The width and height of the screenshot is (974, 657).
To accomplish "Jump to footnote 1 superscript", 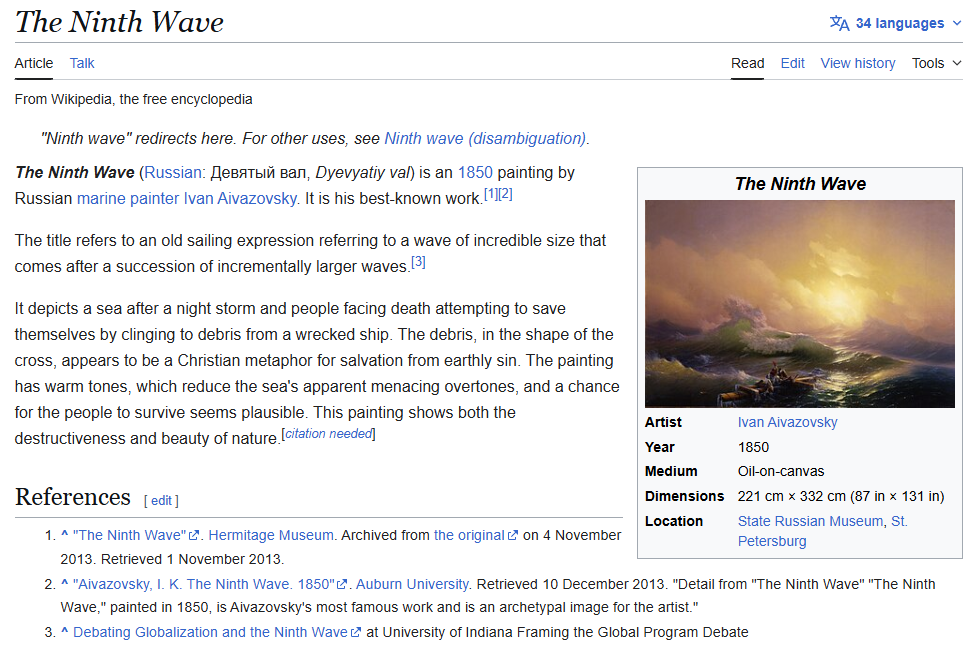I will pos(491,194).
